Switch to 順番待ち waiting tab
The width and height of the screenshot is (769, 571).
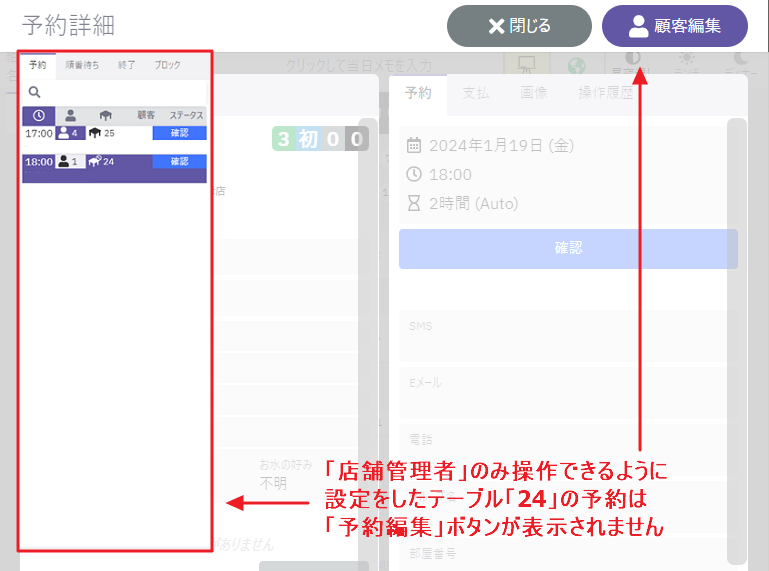82,65
